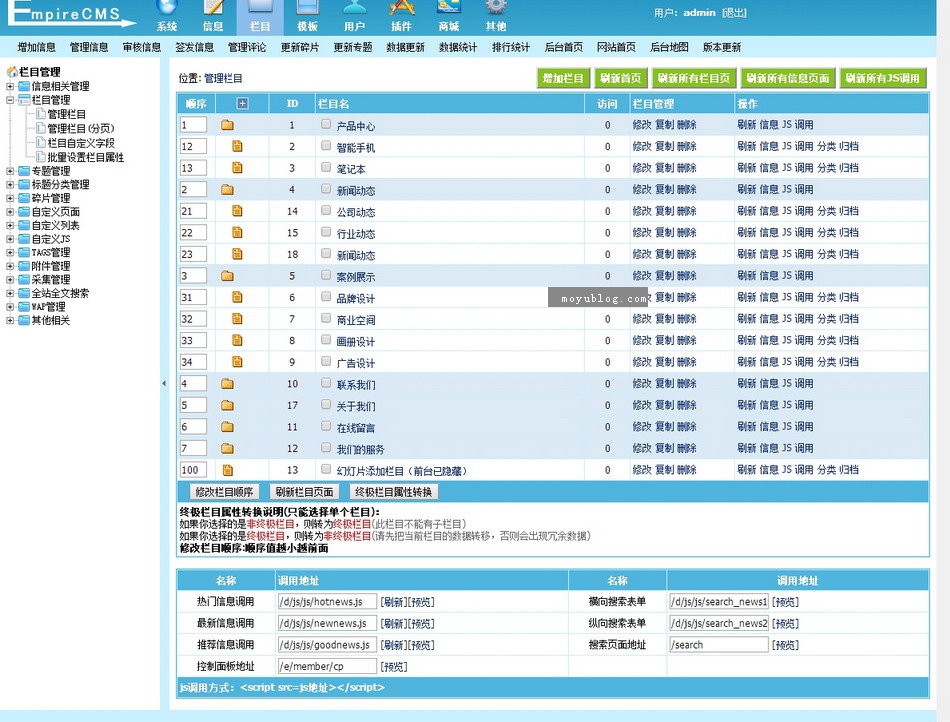
Task: Tick the checkbox for 产品中心
Action: 326,124
